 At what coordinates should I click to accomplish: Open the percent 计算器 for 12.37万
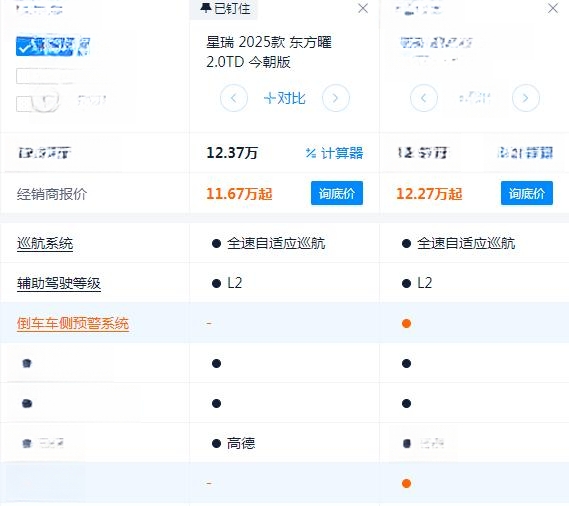click(x=334, y=153)
